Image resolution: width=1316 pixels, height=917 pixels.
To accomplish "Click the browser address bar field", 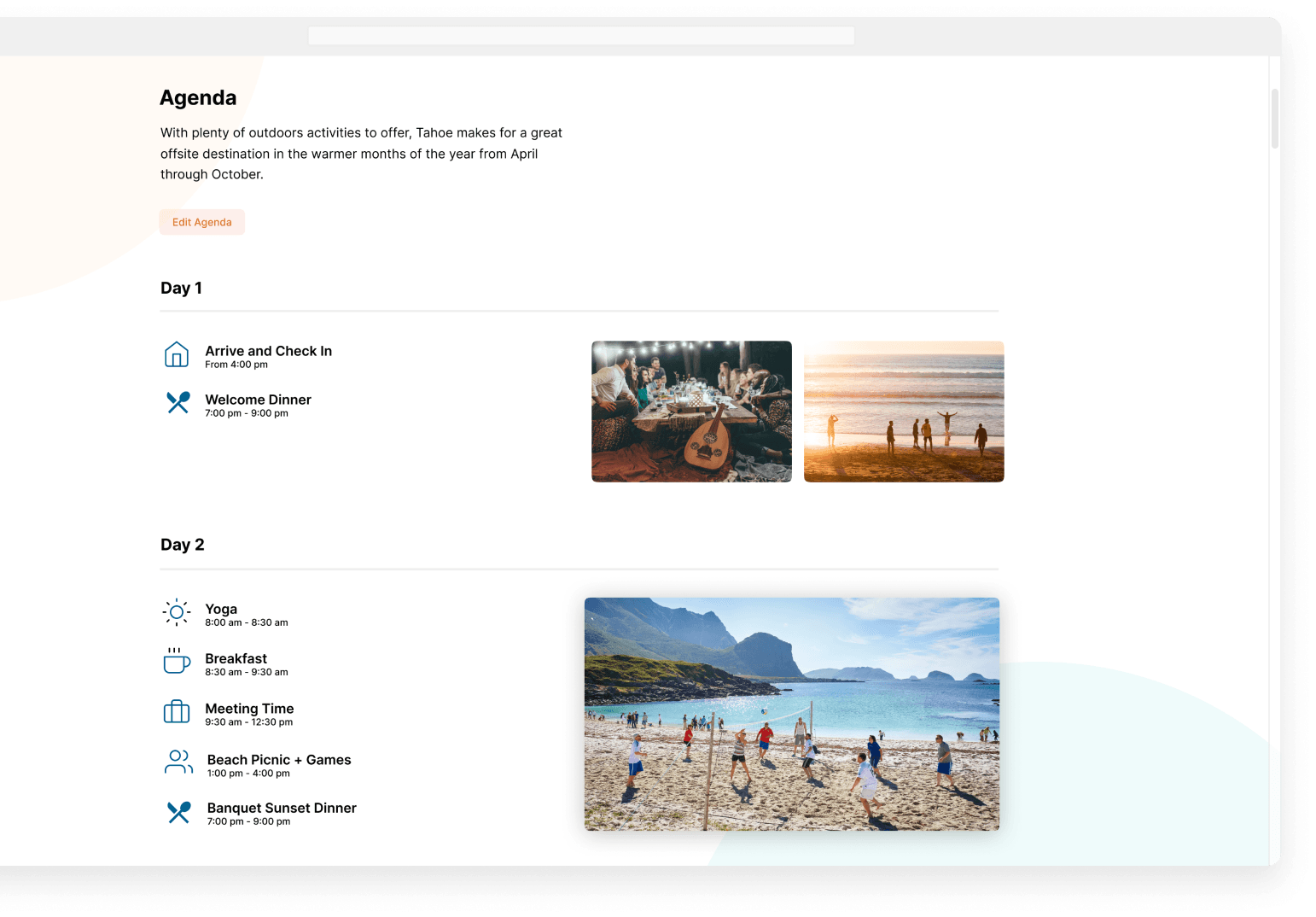I will 581,35.
